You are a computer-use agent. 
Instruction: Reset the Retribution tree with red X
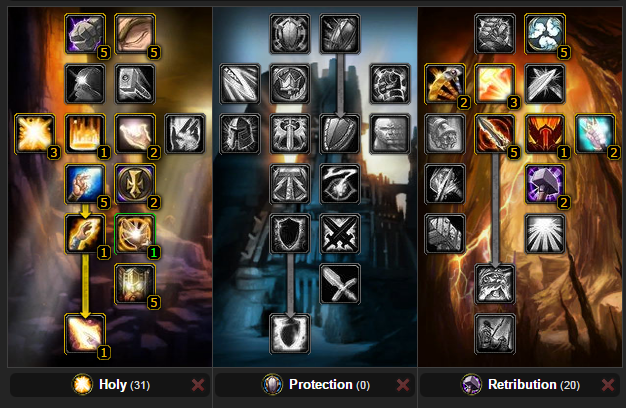608,385
